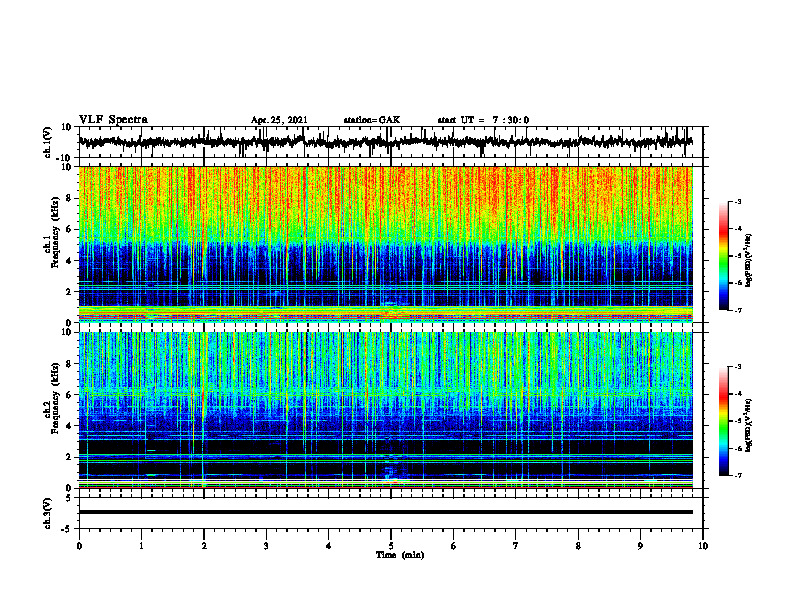Click the ch.1 waveform trace at the top
Image resolution: width=792 pixels, height=612 pixels.
(385, 142)
